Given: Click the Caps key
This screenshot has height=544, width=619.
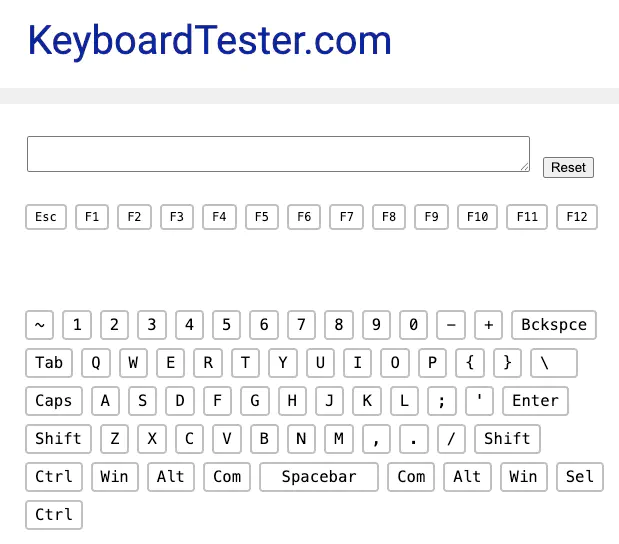Looking at the screenshot, I should 54,401.
